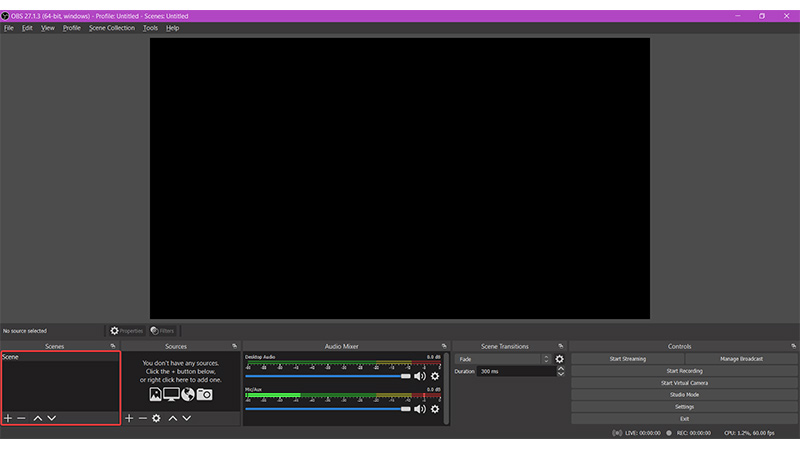Open transition properties gear next to Fade
The width and height of the screenshot is (800, 450).
coord(560,359)
